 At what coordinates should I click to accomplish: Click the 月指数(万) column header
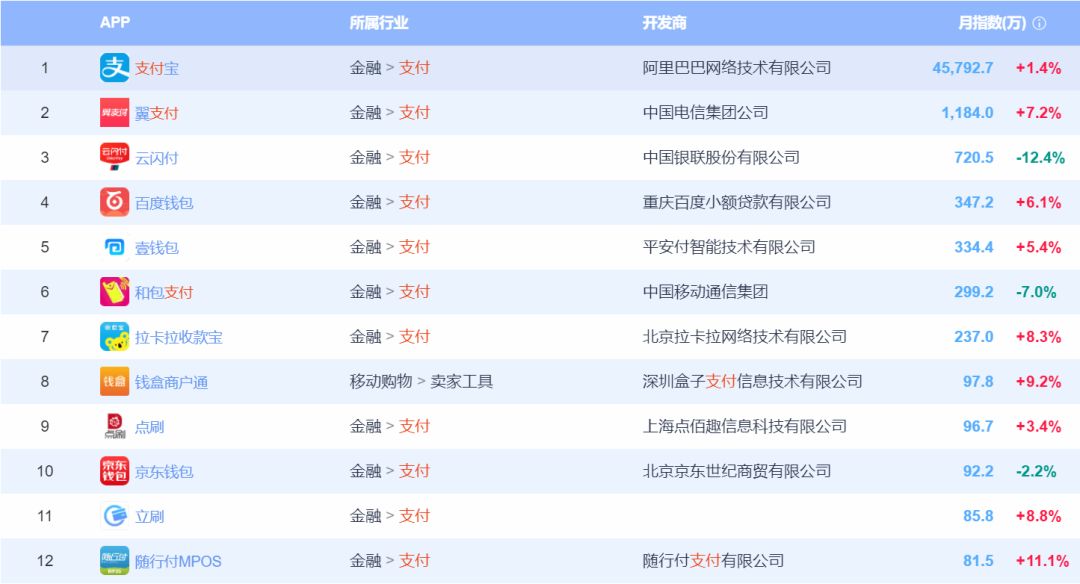(x=993, y=23)
